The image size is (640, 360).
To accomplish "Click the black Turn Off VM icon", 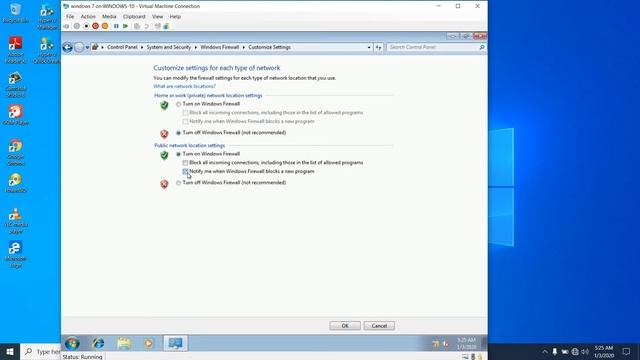I will 86,26.
